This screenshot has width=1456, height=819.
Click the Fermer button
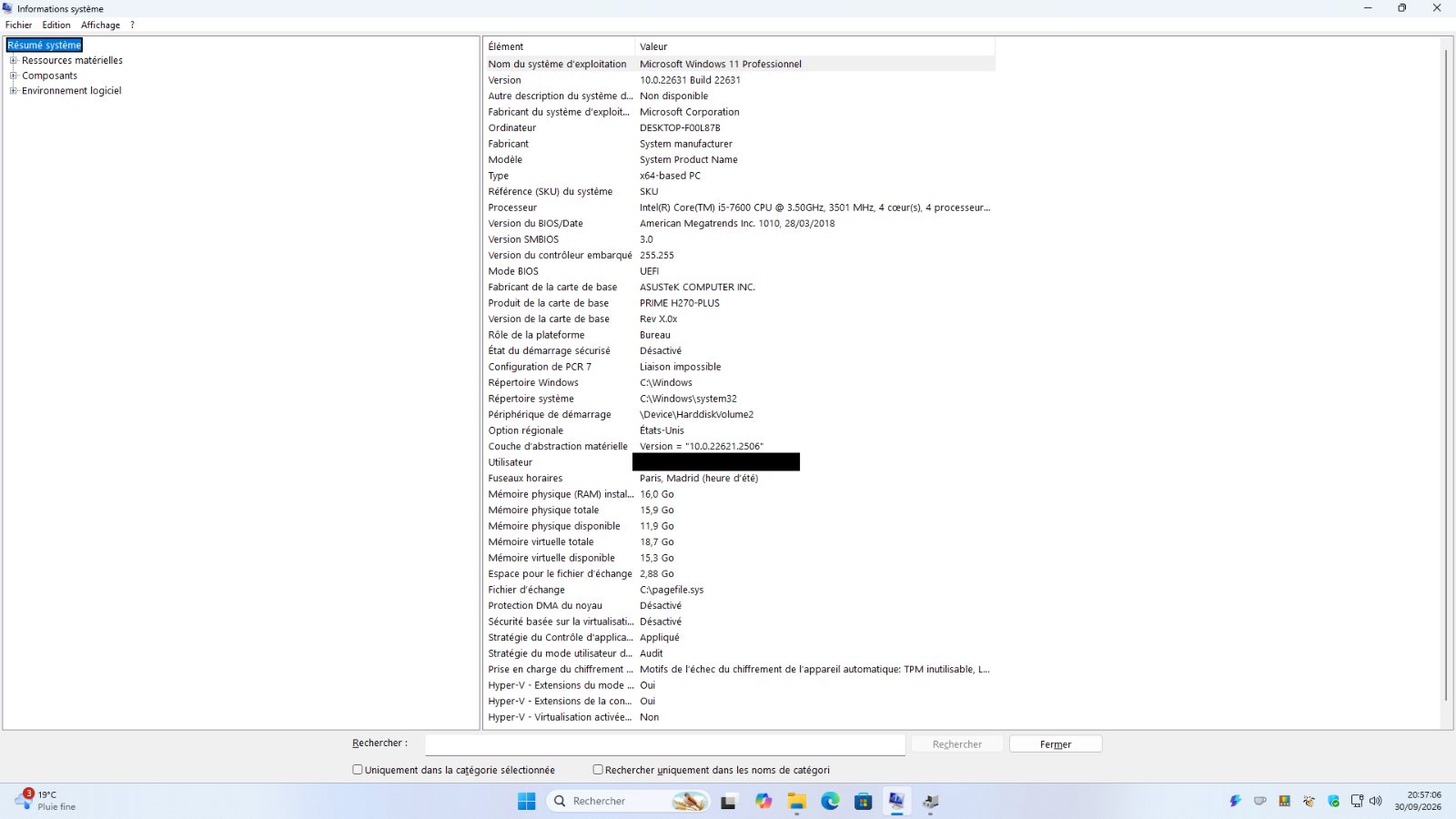click(x=1056, y=744)
